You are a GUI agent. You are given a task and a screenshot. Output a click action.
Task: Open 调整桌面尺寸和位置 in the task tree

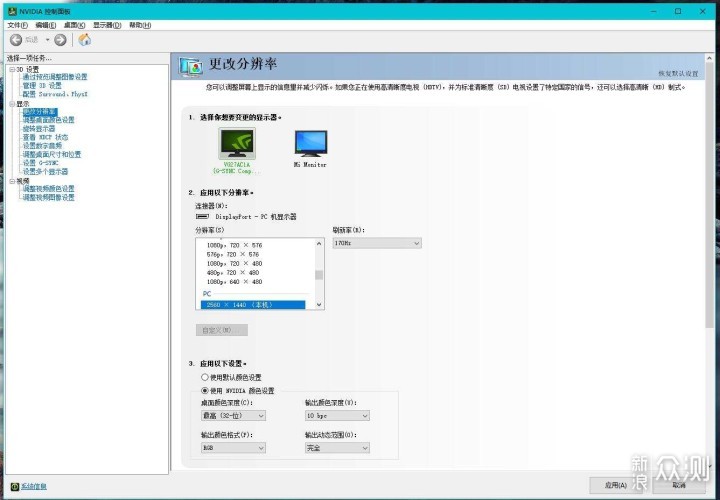click(x=52, y=154)
